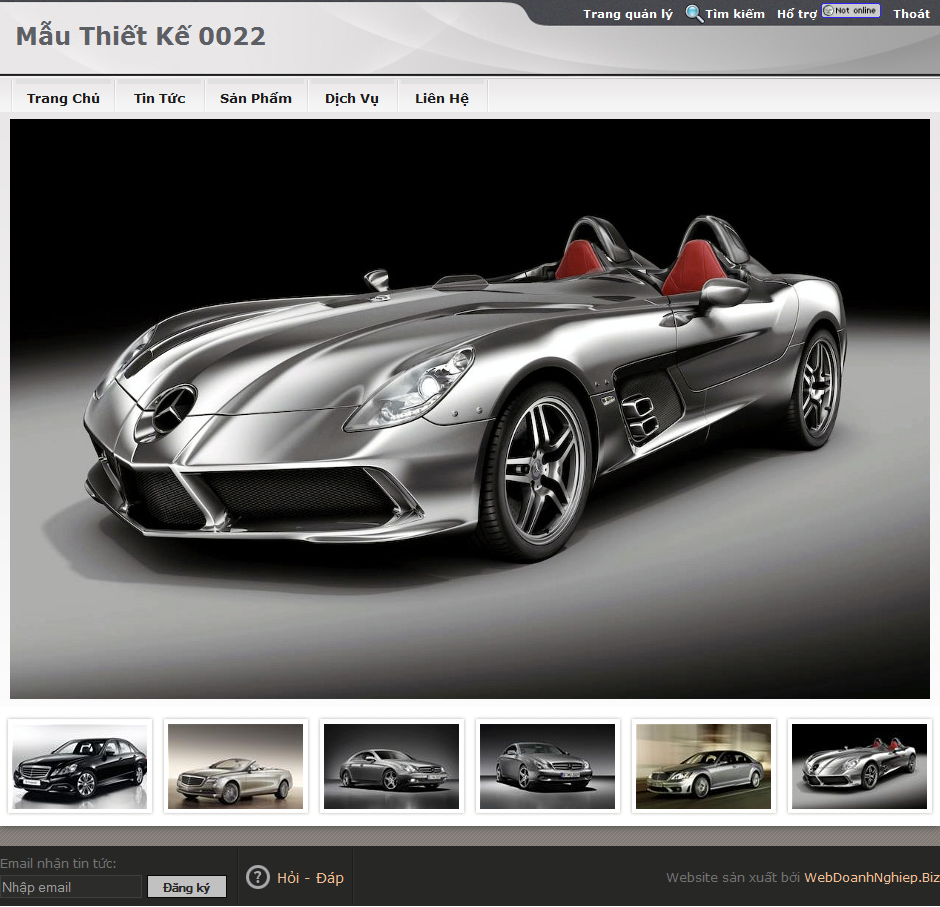Click the Website sản xuất bởi text

(733, 878)
